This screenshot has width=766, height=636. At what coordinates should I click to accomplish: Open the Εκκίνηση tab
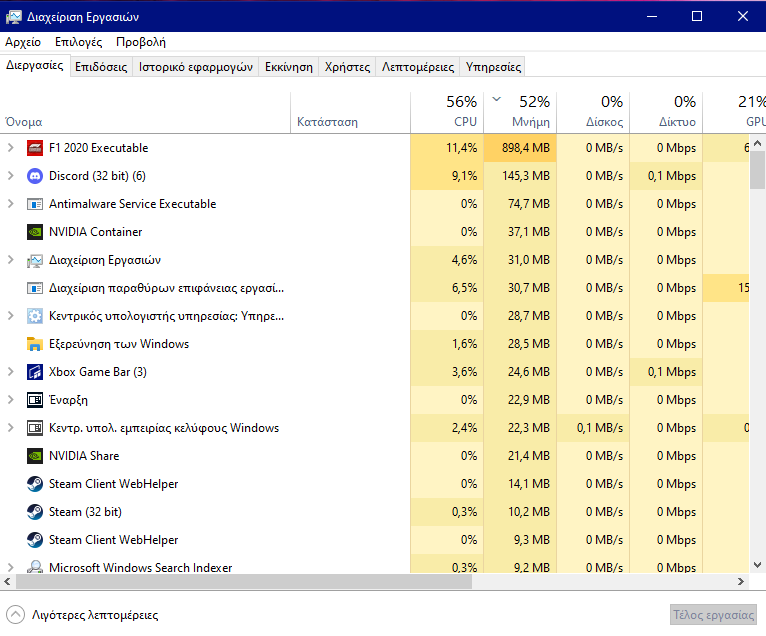288,67
